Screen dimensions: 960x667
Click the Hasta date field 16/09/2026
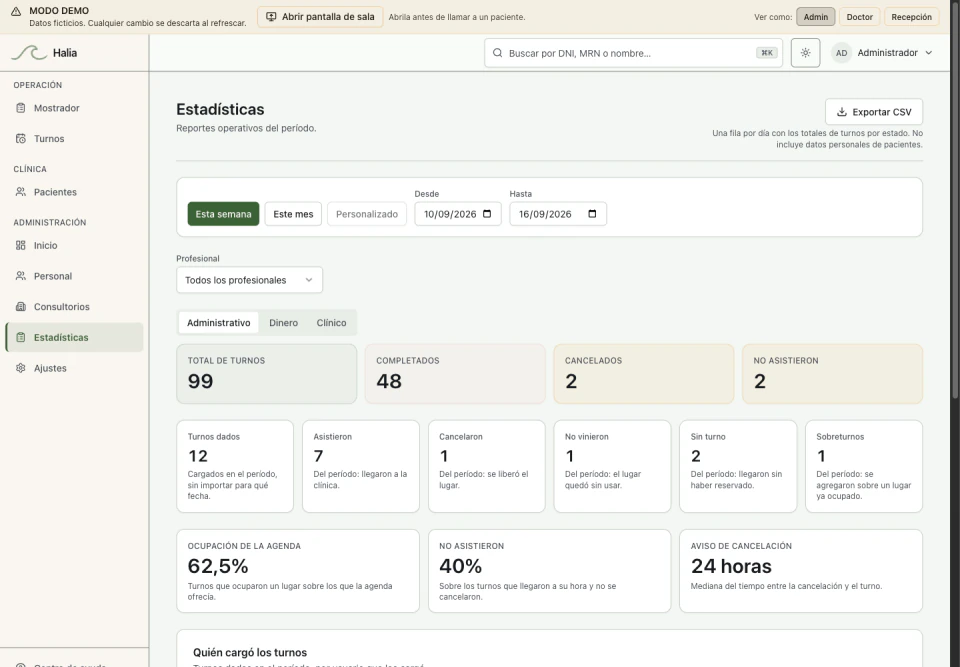click(558, 214)
